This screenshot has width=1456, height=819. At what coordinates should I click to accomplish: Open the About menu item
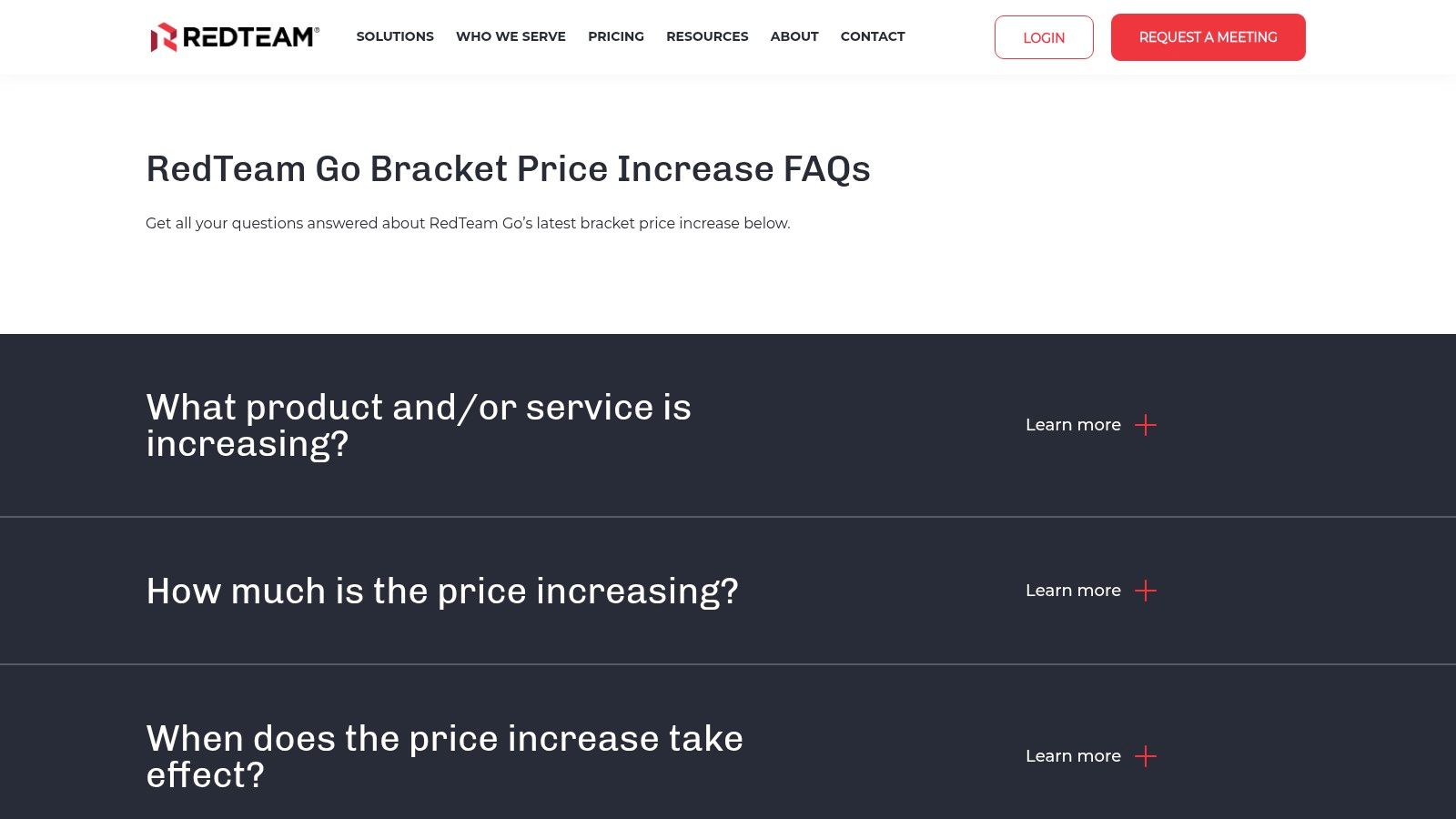pyautogui.click(x=794, y=36)
